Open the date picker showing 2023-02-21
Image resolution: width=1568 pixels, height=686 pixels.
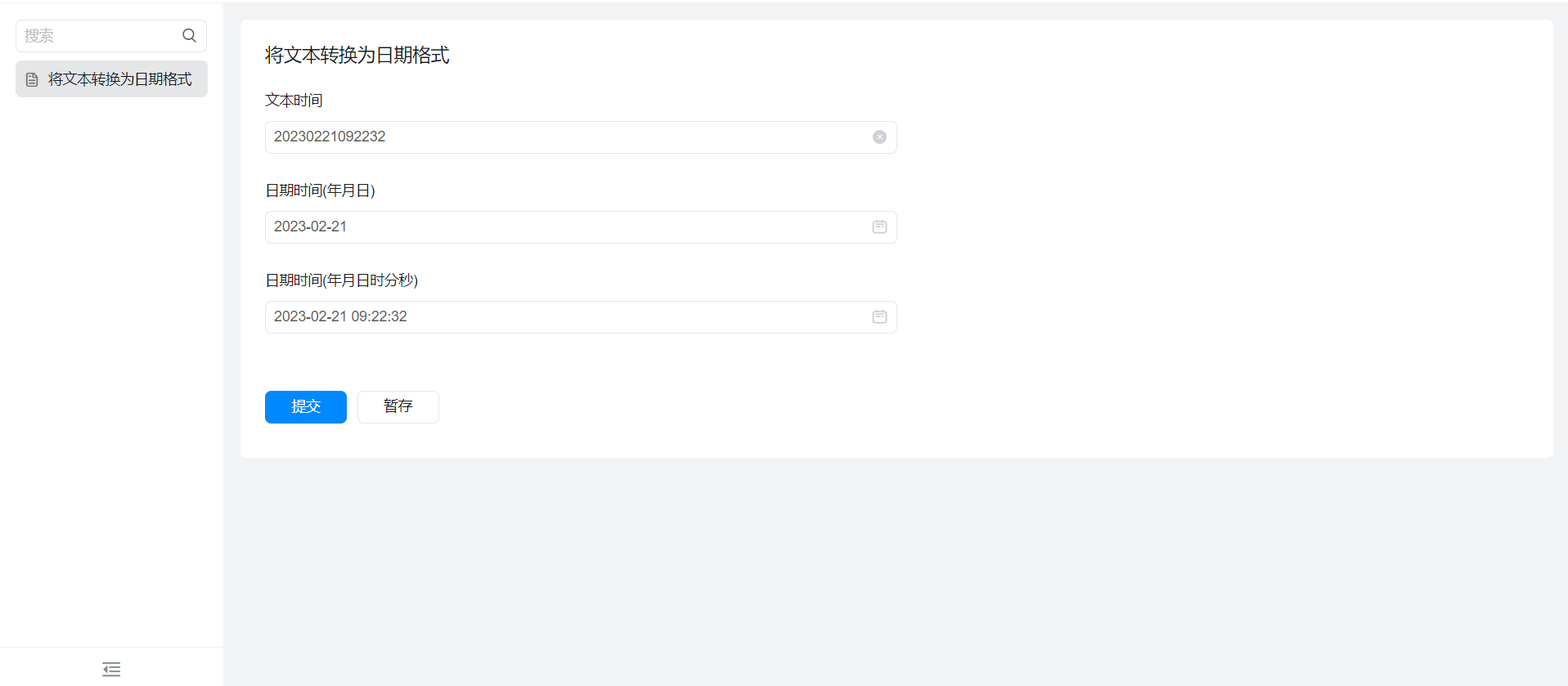point(581,227)
